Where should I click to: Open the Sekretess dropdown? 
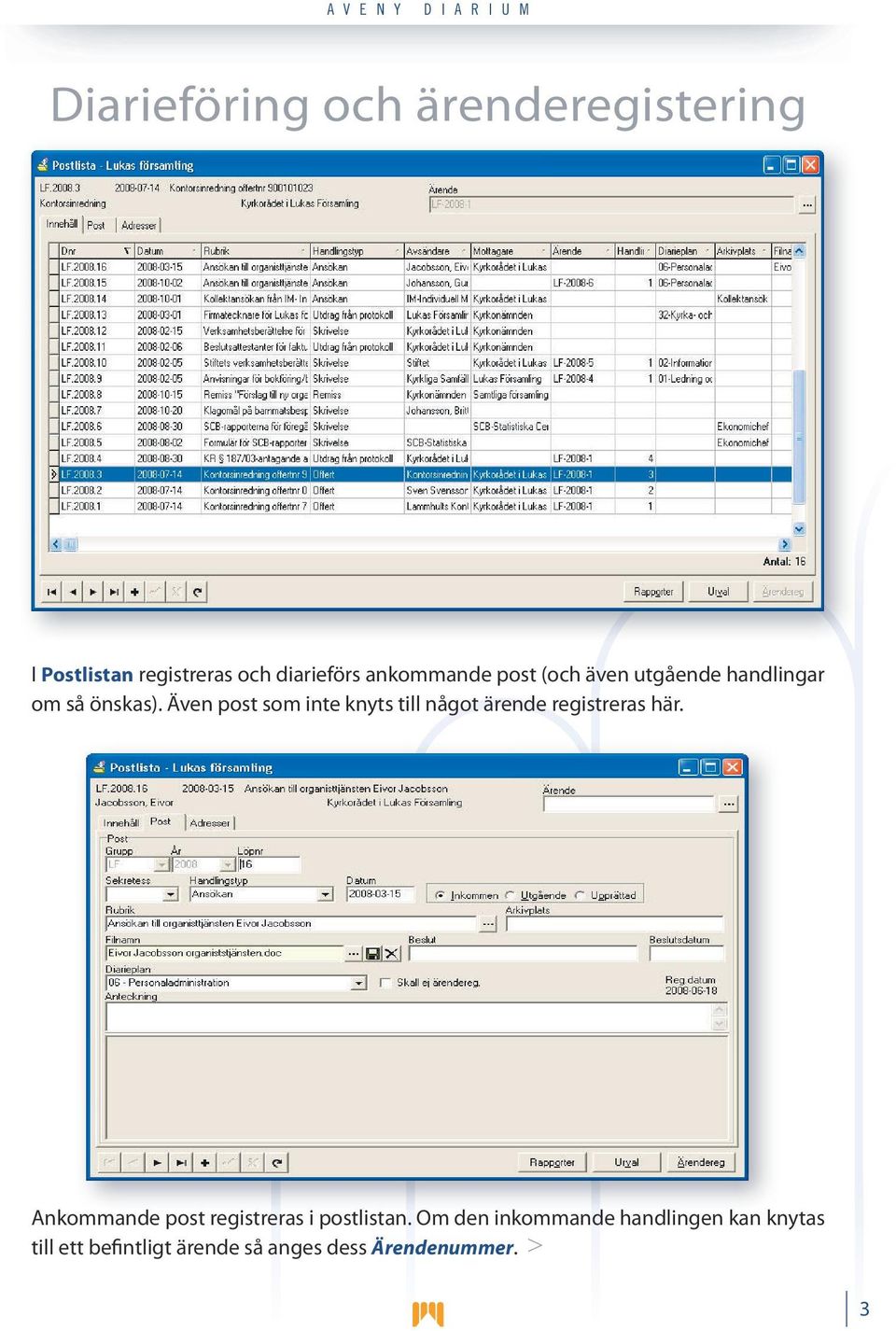tap(170, 895)
